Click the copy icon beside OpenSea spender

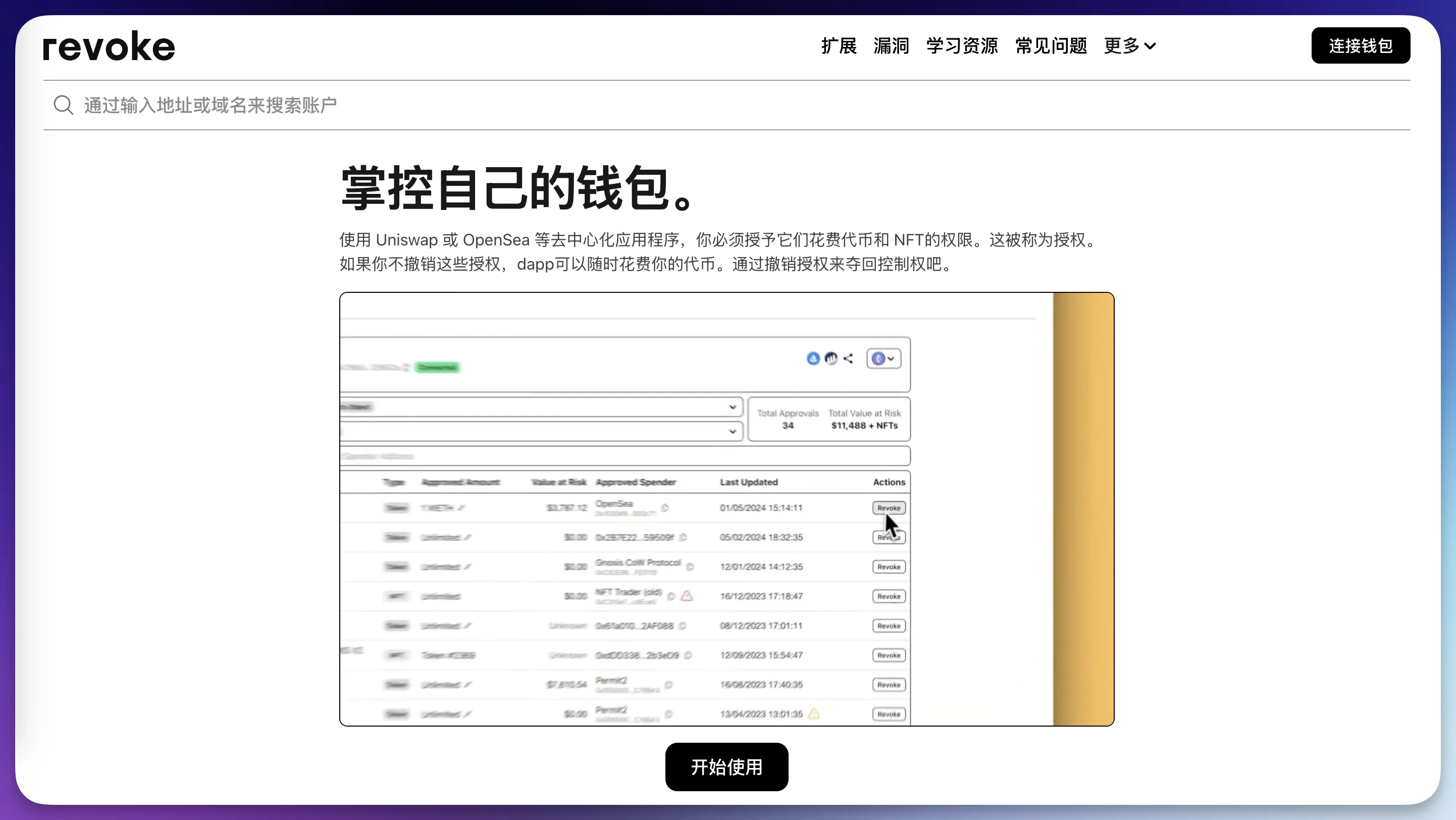coord(665,508)
